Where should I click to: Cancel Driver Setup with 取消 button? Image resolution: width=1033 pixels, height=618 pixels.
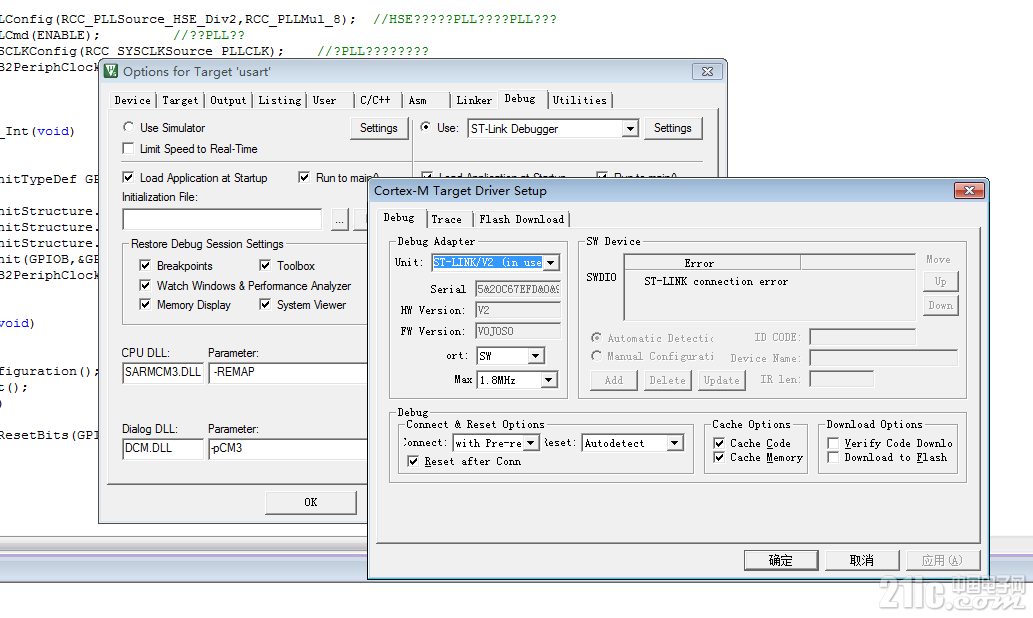click(x=862, y=560)
